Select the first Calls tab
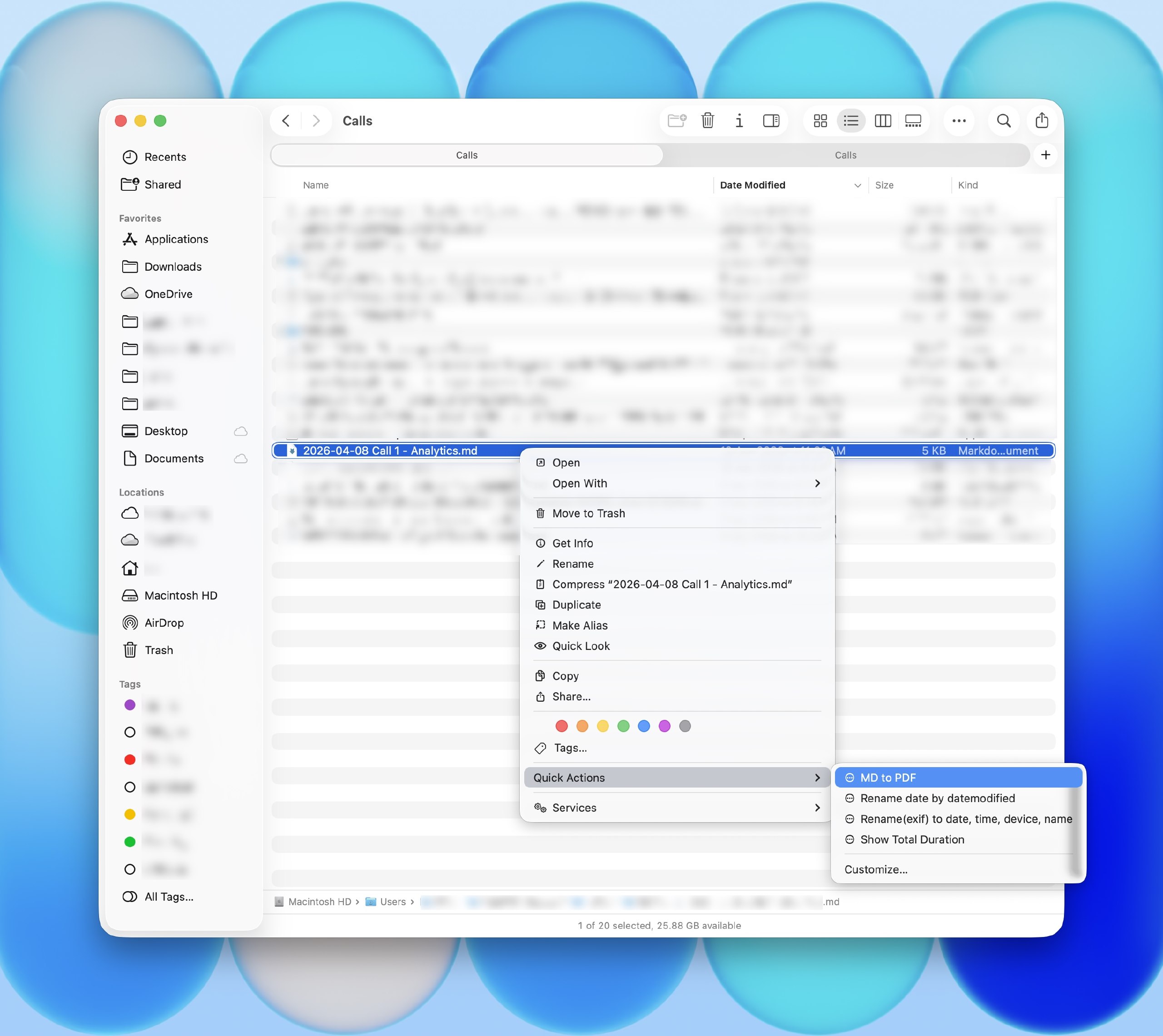1163x1036 pixels. click(x=467, y=155)
